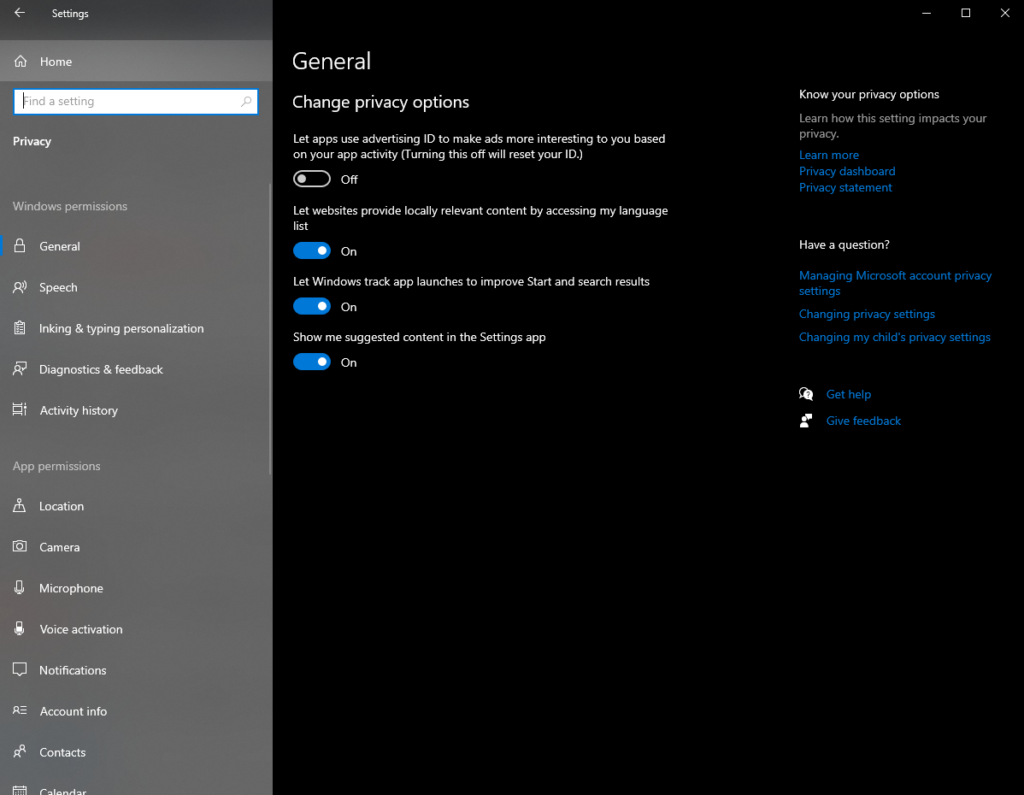Click the Speech icon in sidebar
Image resolution: width=1024 pixels, height=795 pixels.
pos(20,287)
